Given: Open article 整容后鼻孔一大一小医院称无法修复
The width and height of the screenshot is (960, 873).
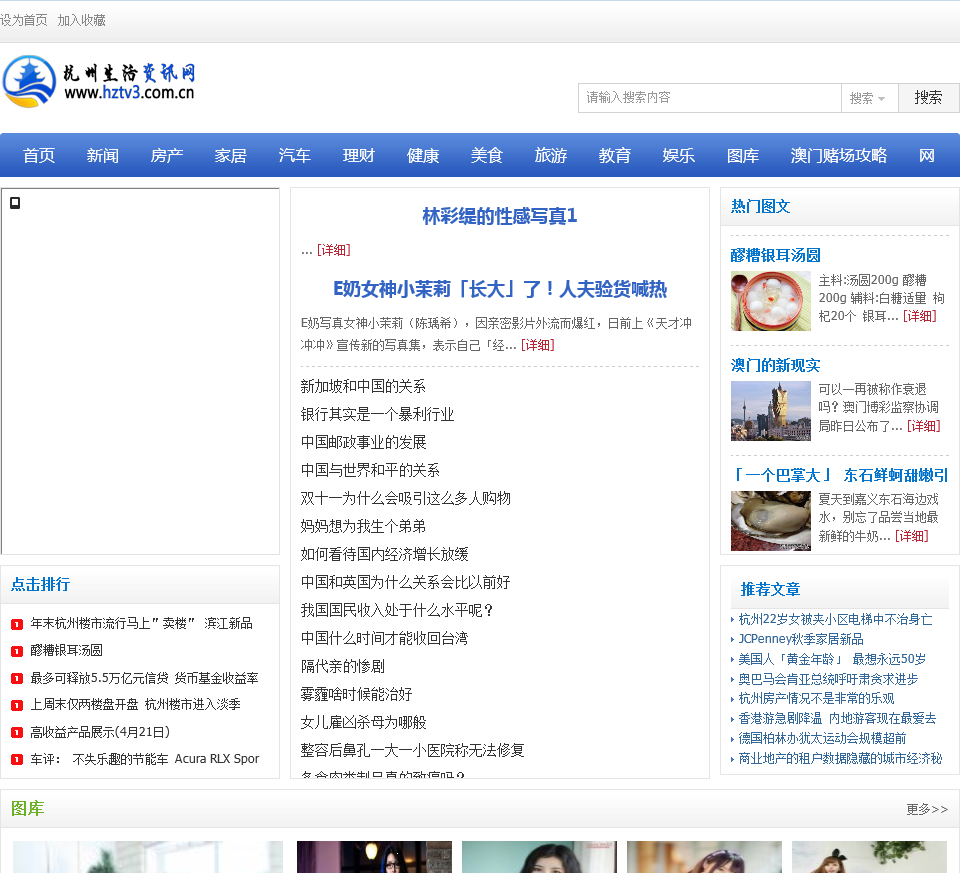Looking at the screenshot, I should point(413,751).
